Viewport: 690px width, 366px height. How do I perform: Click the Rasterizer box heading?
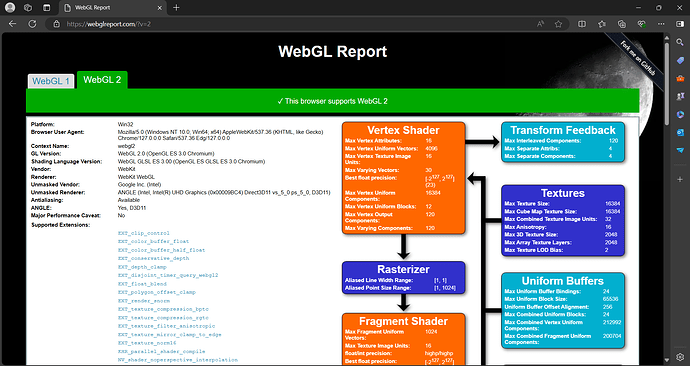click(403, 269)
